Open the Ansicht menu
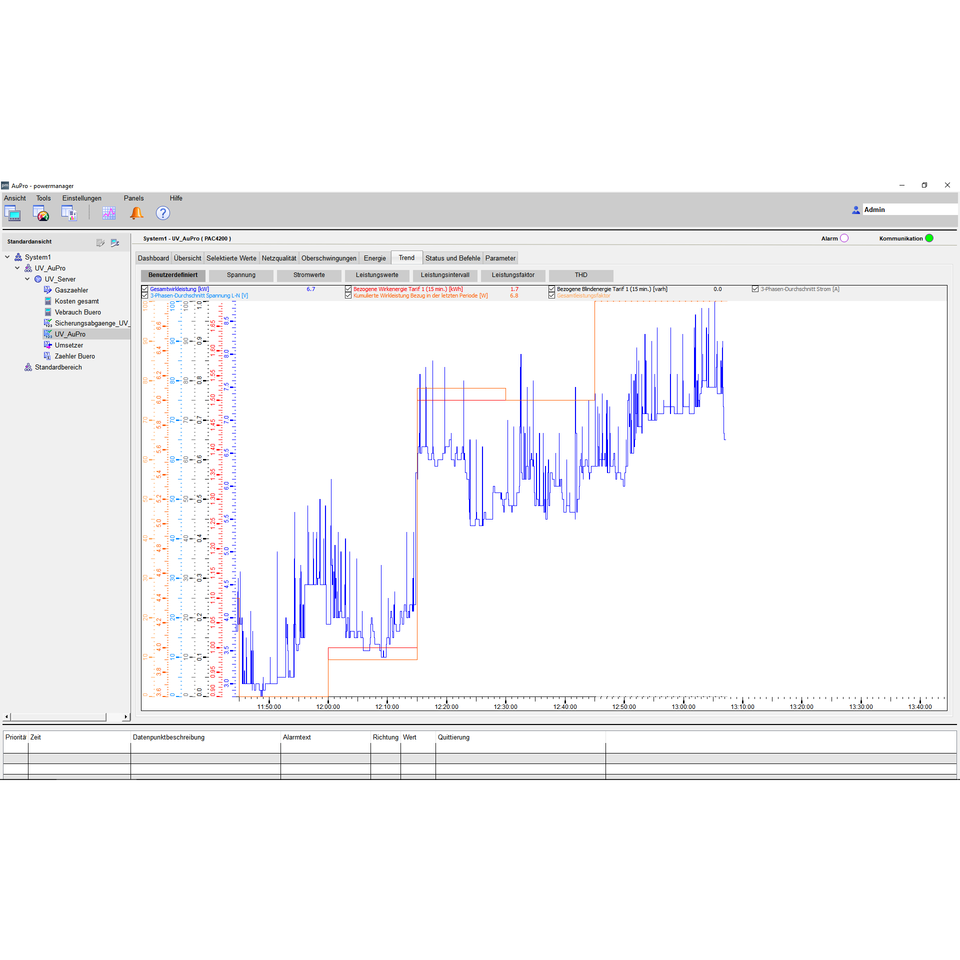Screen dimensions: 960x960 [x=15, y=198]
